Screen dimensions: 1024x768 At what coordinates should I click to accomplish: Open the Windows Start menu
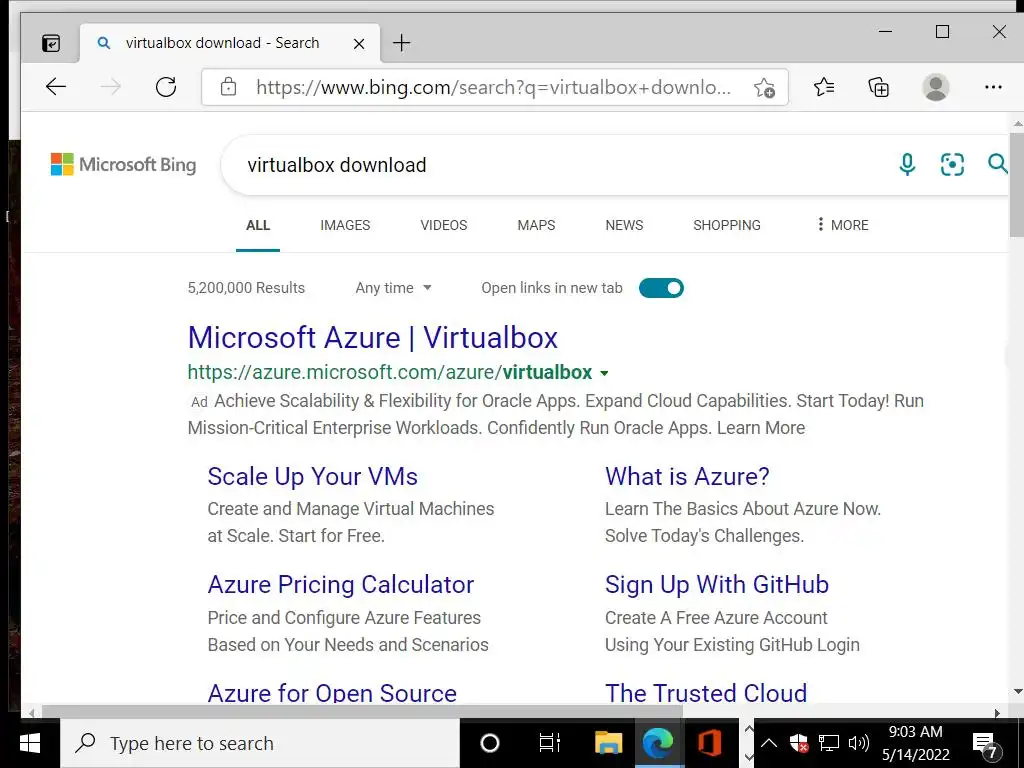30,743
